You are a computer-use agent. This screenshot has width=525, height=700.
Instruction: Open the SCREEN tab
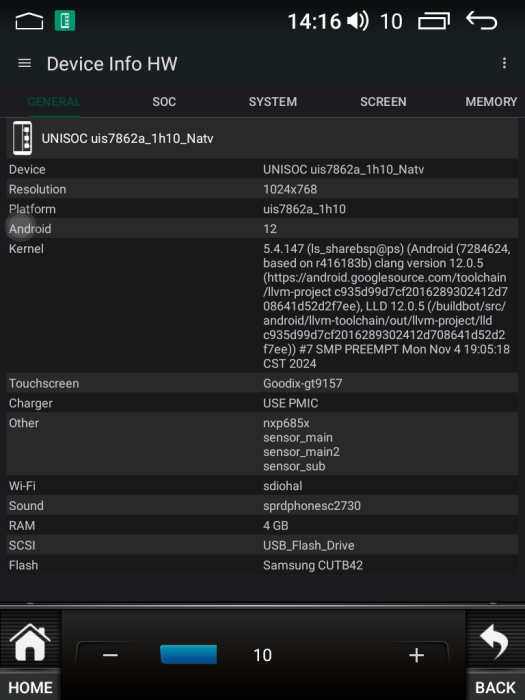(x=383, y=102)
